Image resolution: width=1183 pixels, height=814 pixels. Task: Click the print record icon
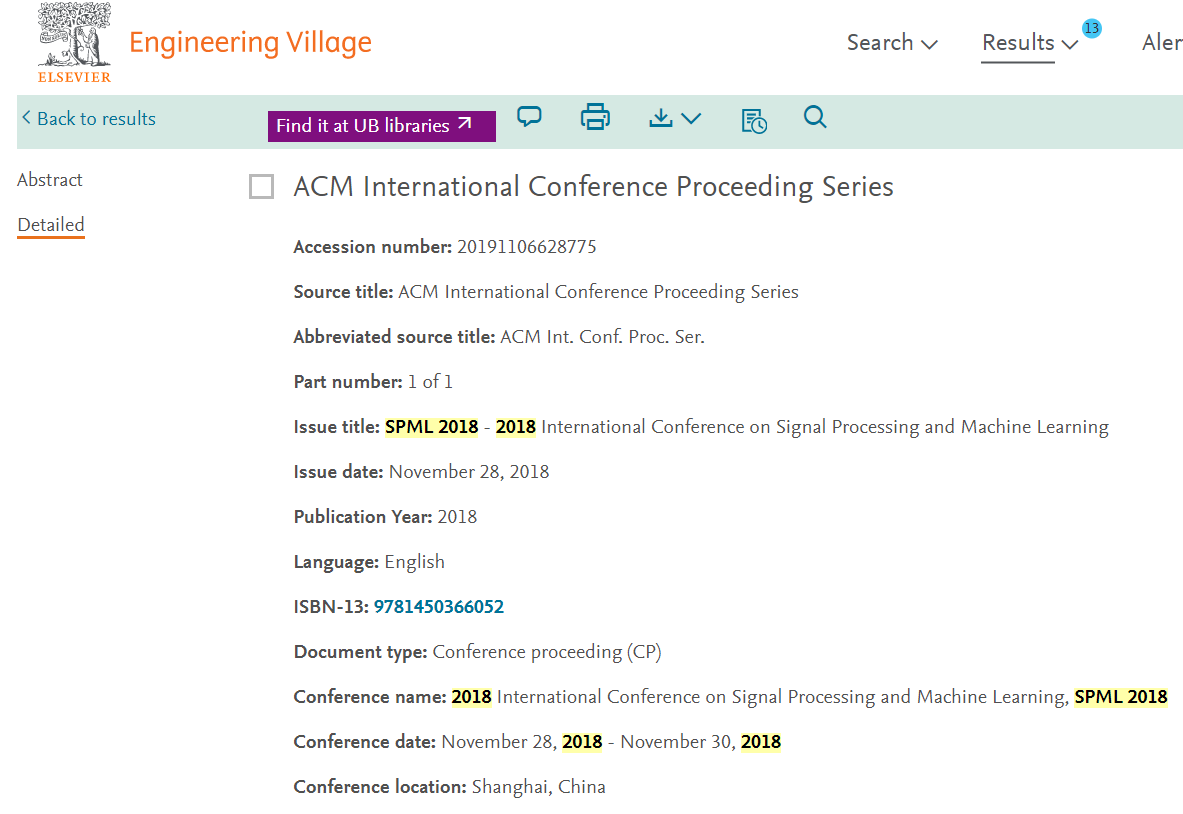tap(595, 117)
